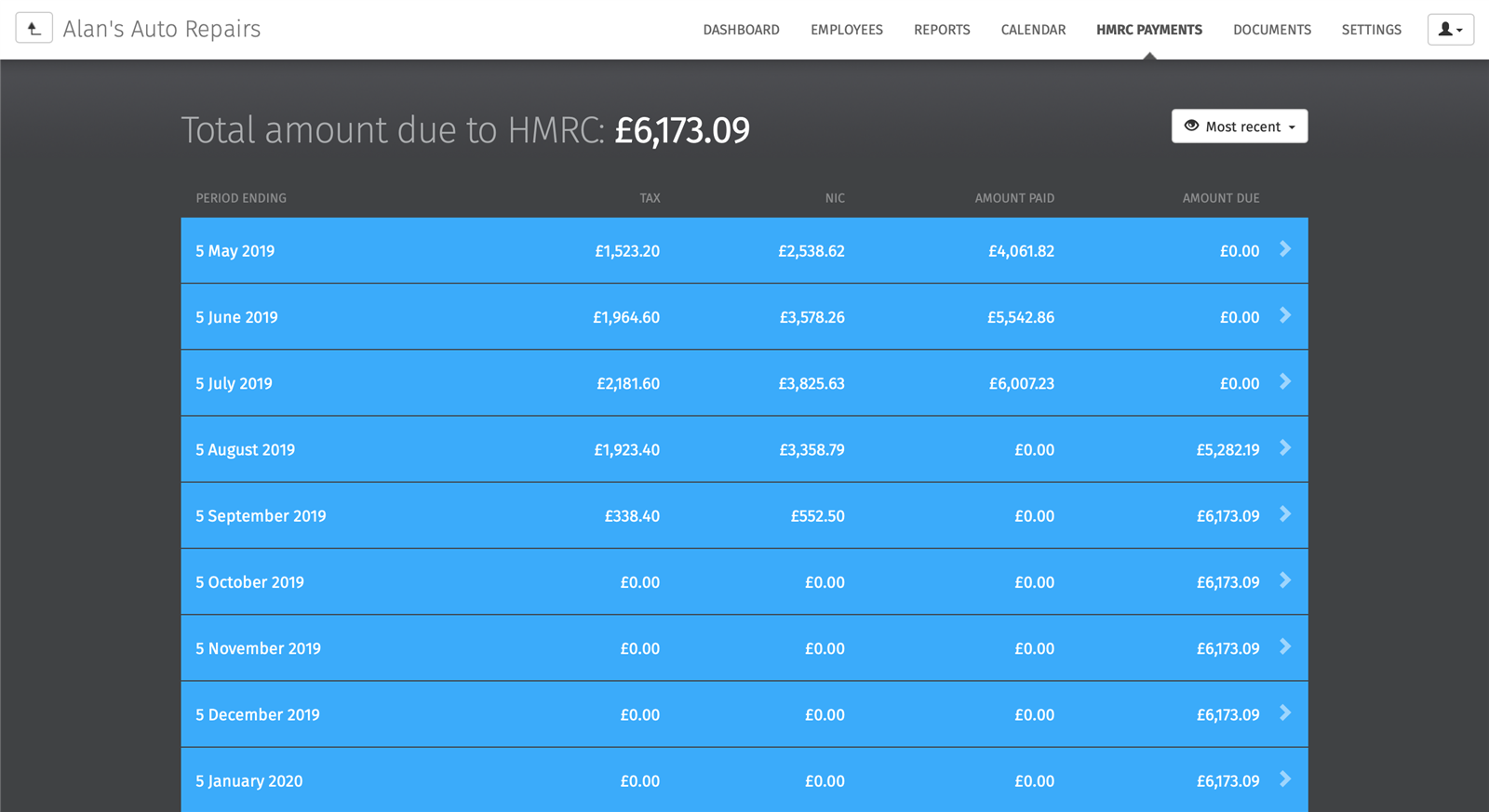Click the chevron arrow on the 5 August 2019 row
Image resolution: width=1489 pixels, height=812 pixels.
pyautogui.click(x=1285, y=448)
